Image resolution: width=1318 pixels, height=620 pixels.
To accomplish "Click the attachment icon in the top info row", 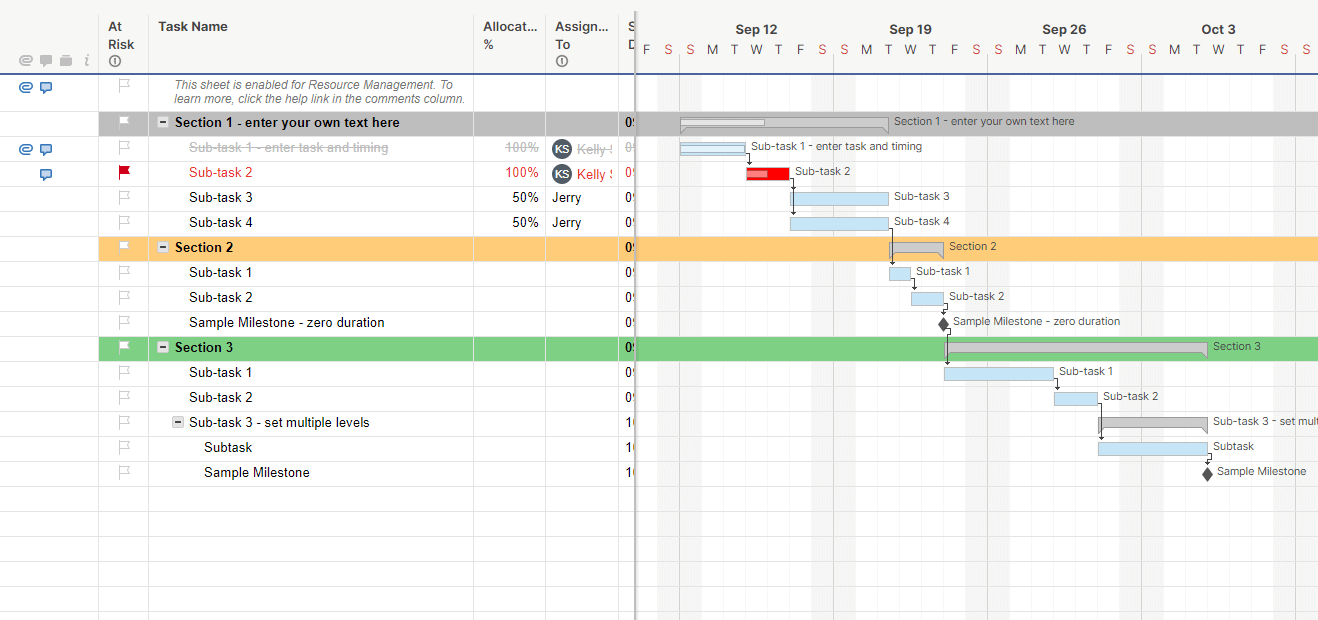I will pyautogui.click(x=26, y=88).
